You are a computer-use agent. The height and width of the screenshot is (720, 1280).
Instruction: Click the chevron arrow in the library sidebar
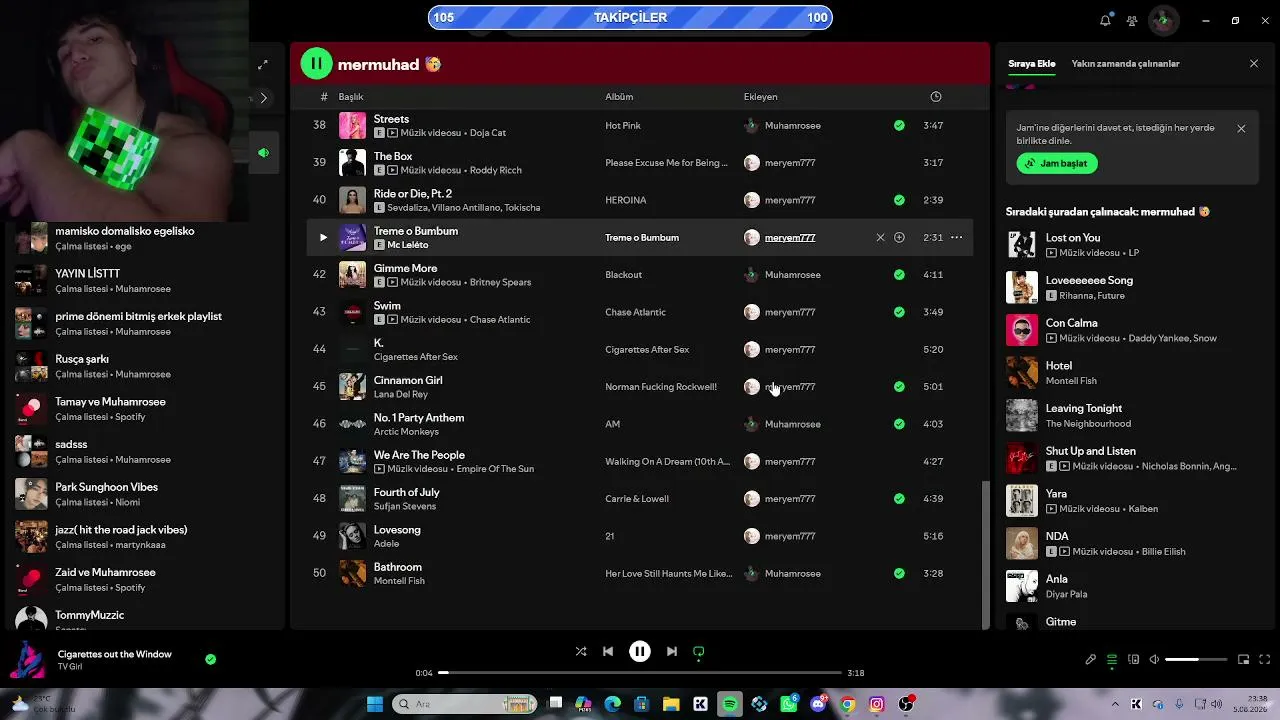pos(263,98)
